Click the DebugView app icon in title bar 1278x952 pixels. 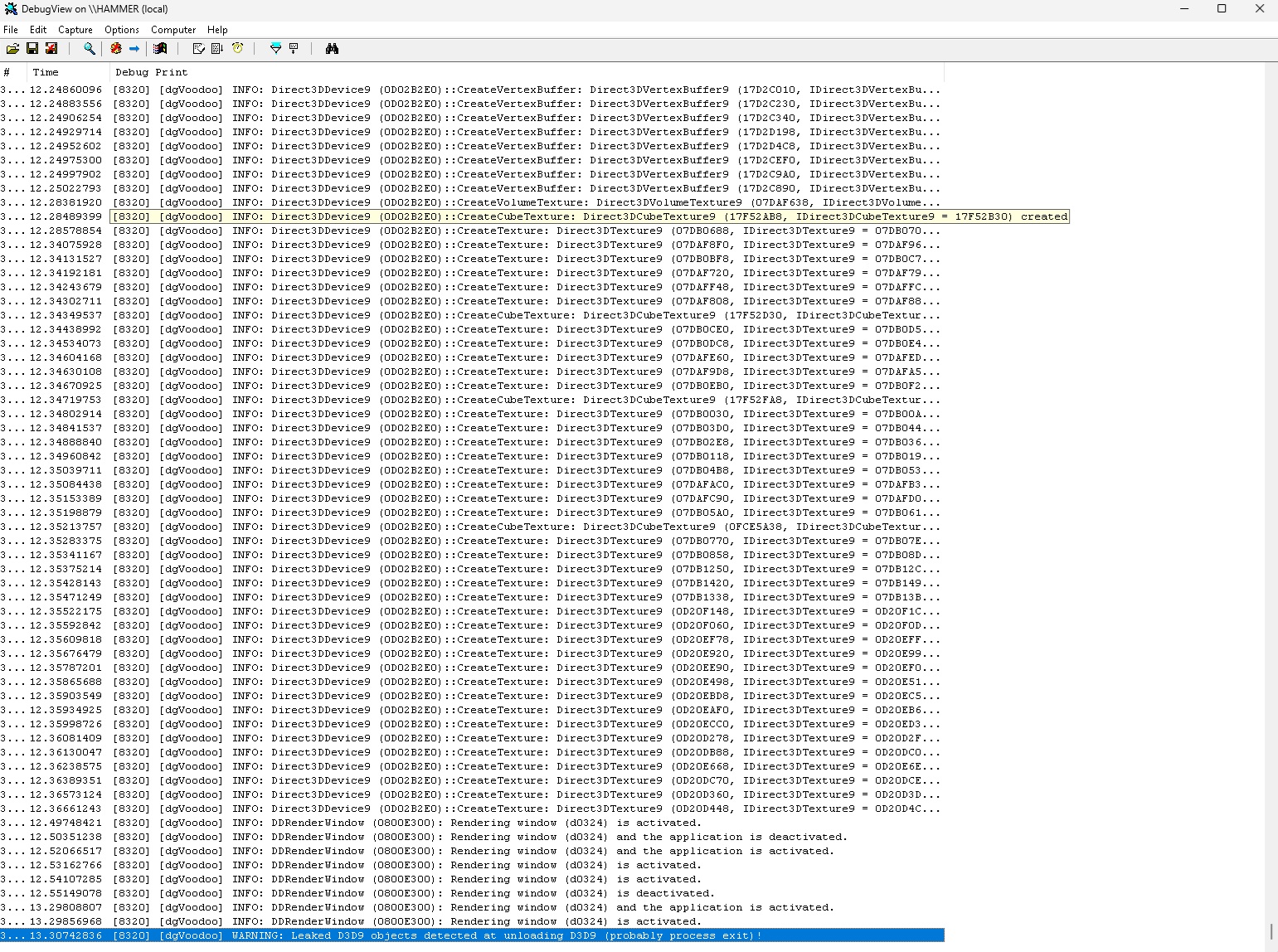(11, 9)
